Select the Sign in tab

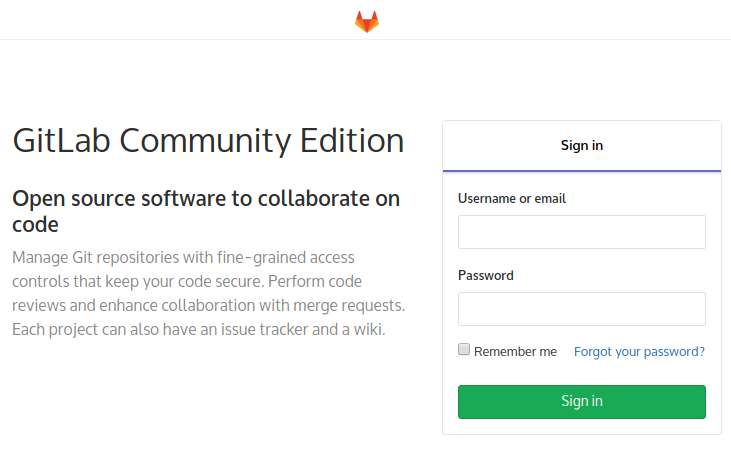pos(581,145)
